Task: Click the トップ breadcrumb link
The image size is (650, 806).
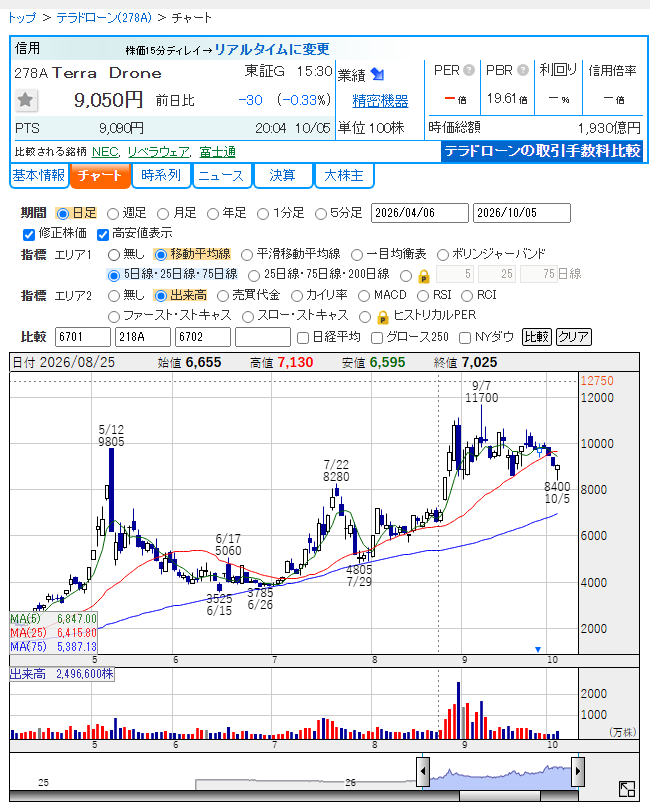Action: click(x=22, y=18)
